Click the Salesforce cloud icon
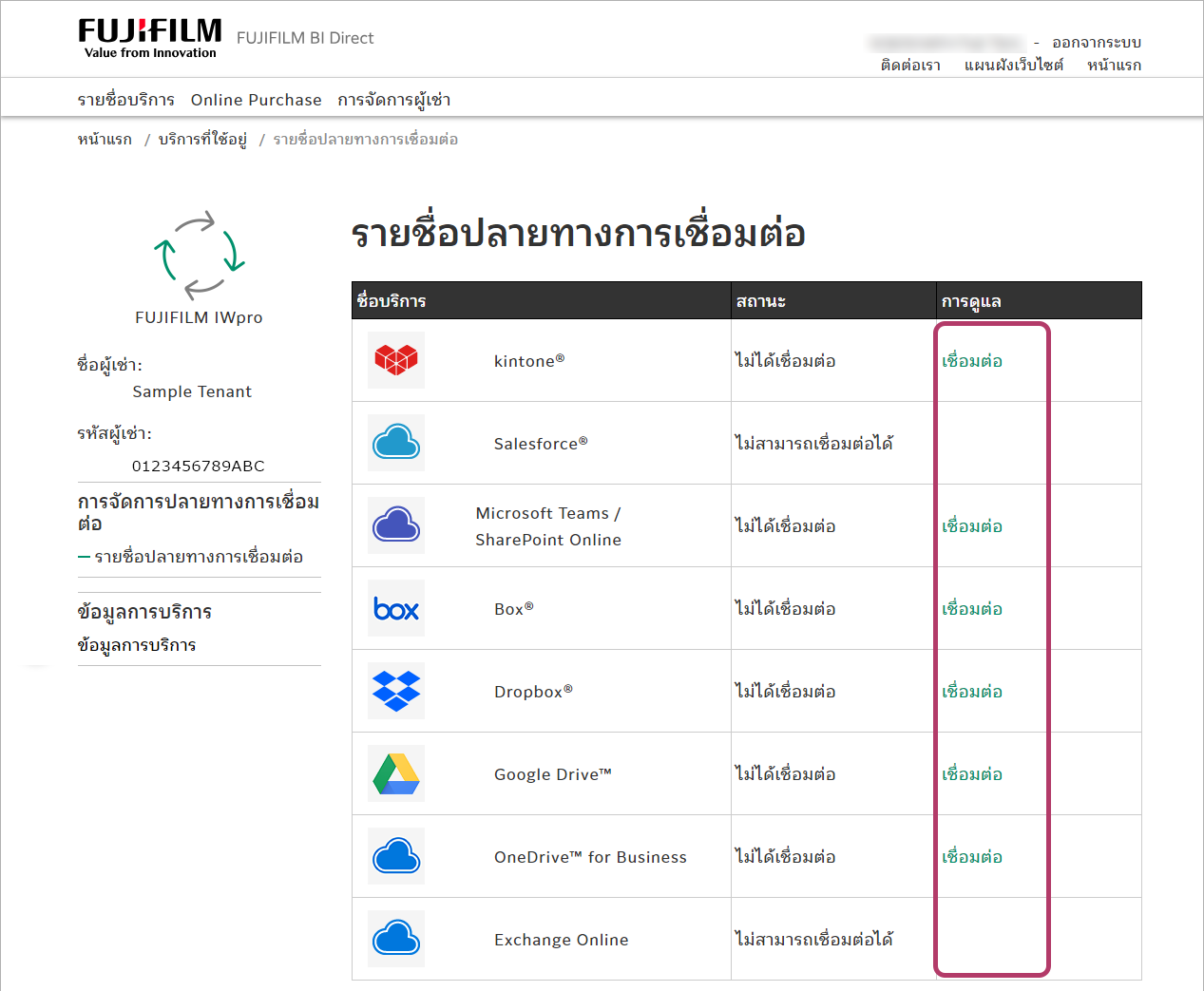Screen dimensions: 1204x991 click(396, 443)
